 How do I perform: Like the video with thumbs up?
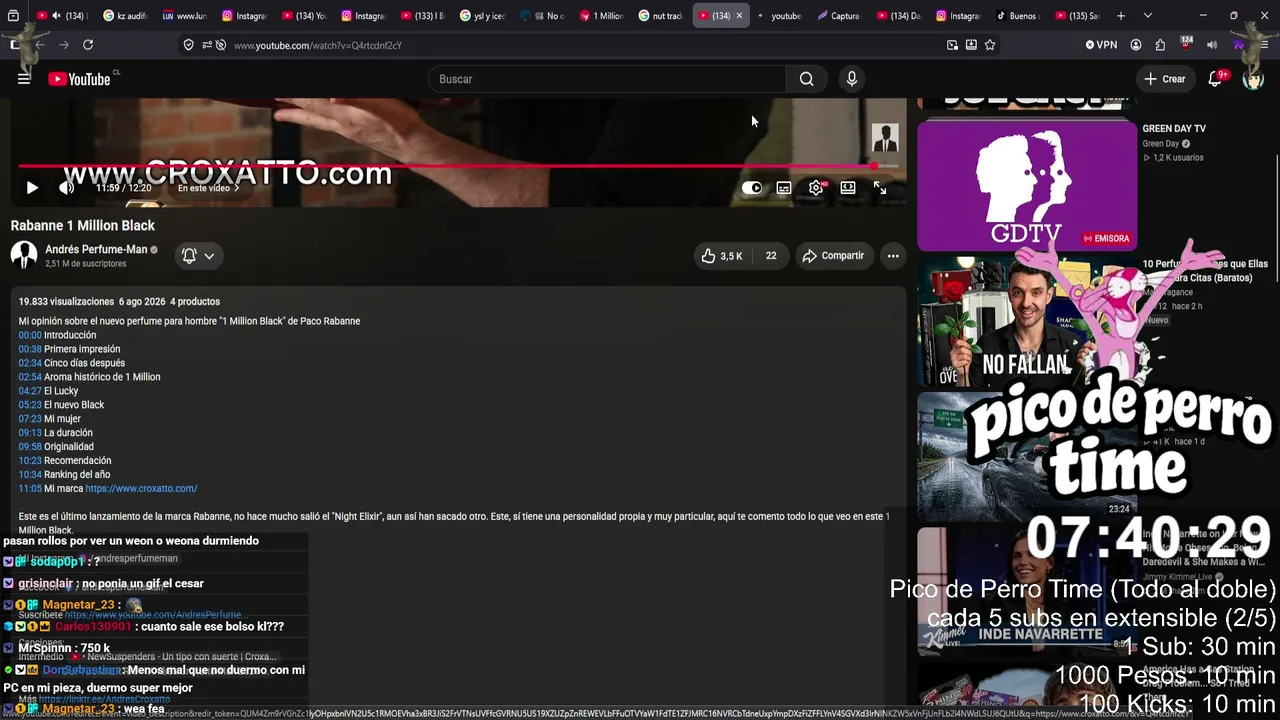pos(722,256)
